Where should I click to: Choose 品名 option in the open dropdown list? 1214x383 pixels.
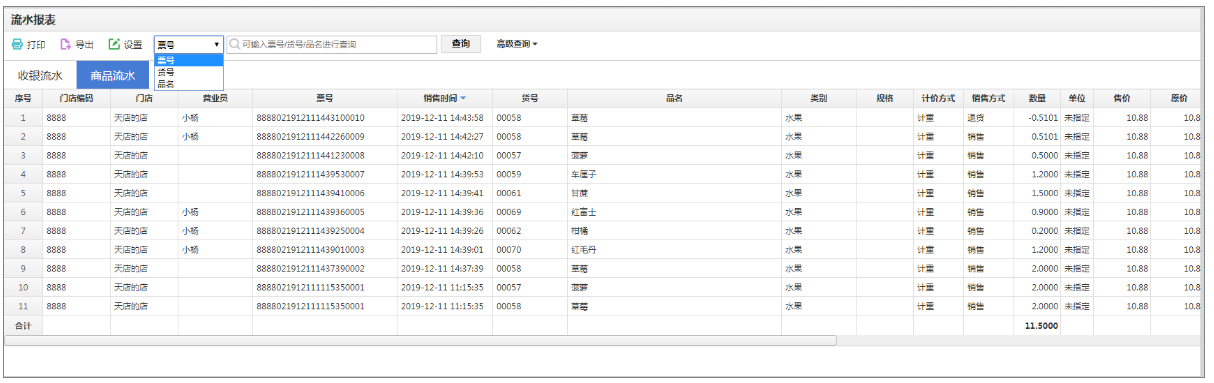pyautogui.click(x=189, y=84)
